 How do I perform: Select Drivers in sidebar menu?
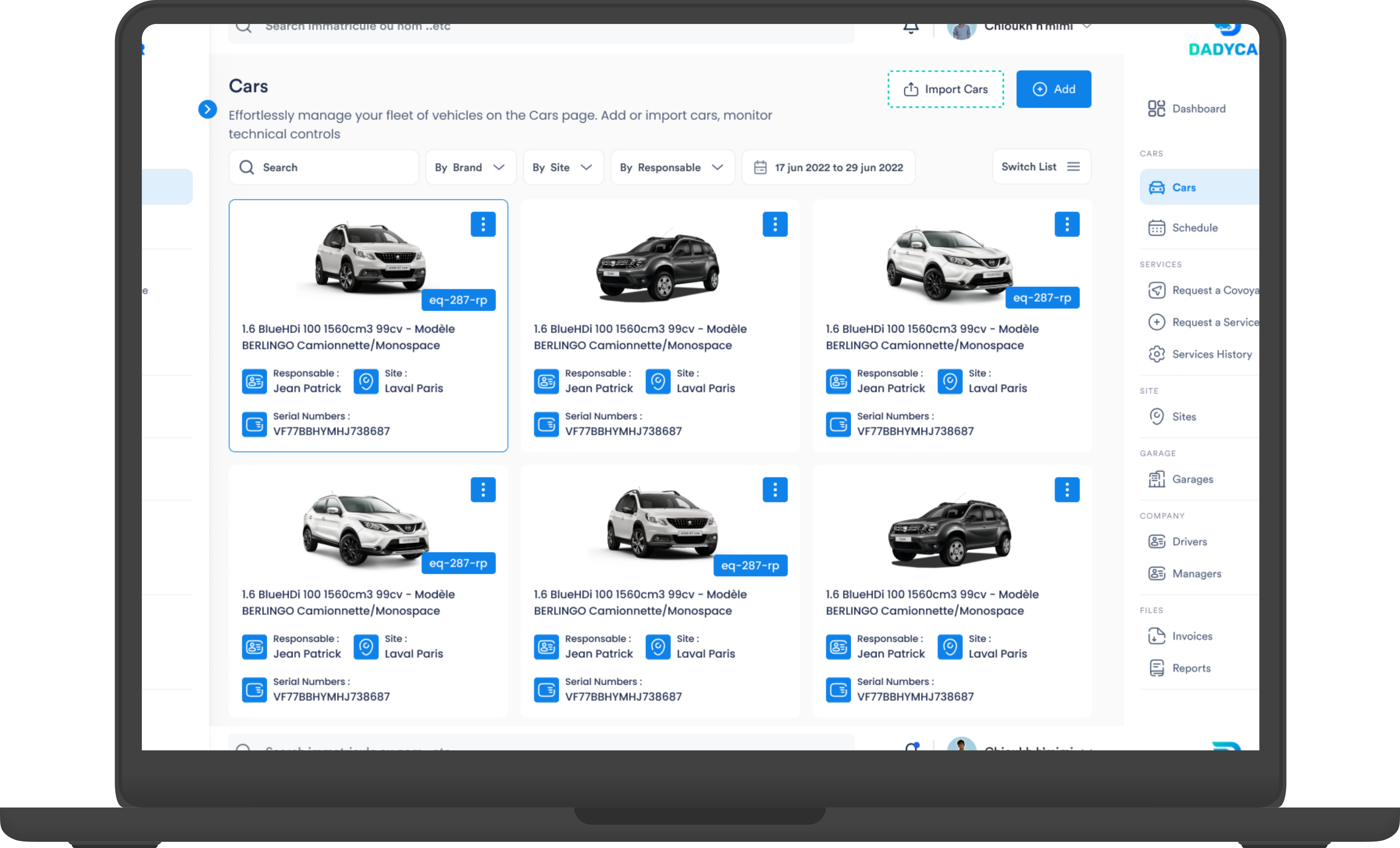1189,542
